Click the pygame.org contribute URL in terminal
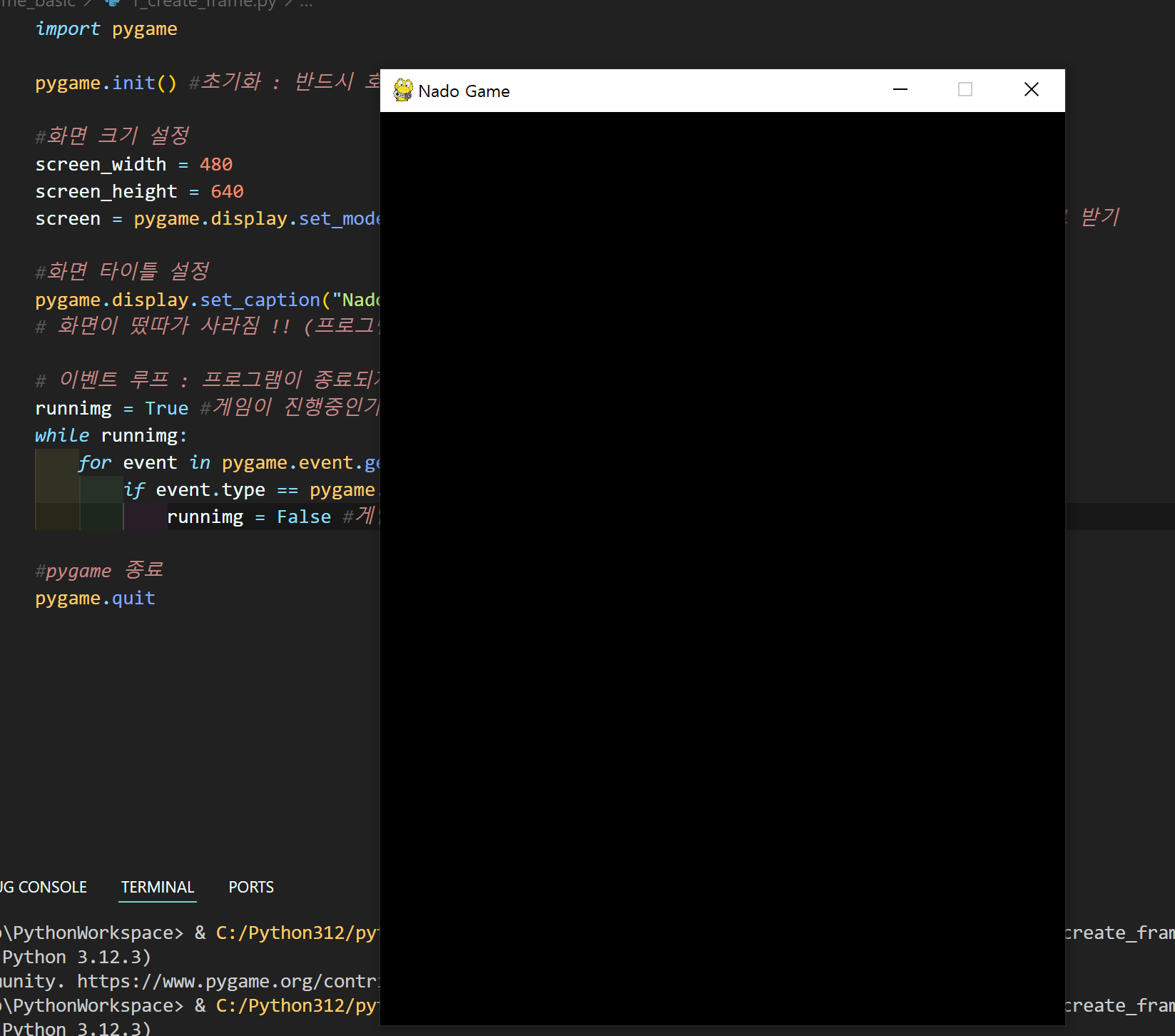 click(x=228, y=982)
